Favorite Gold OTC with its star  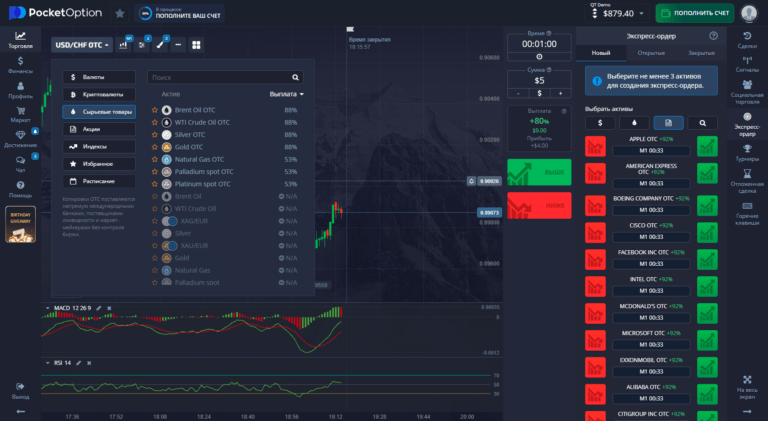154,147
